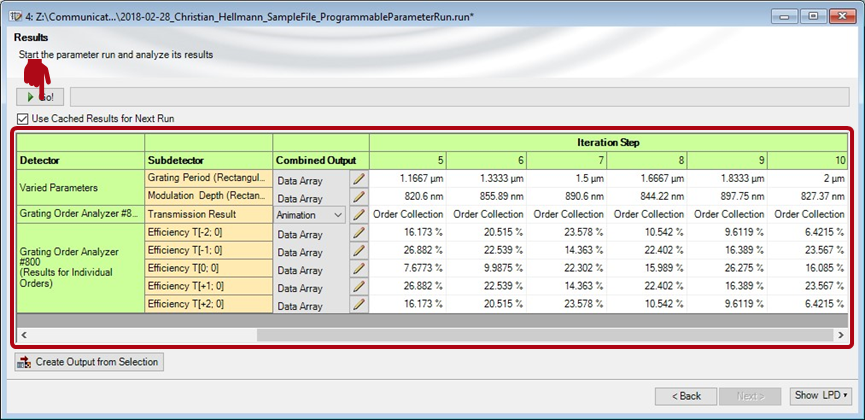Click the pencil icon for Modulation Depth row
The width and height of the screenshot is (865, 420).
(359, 197)
